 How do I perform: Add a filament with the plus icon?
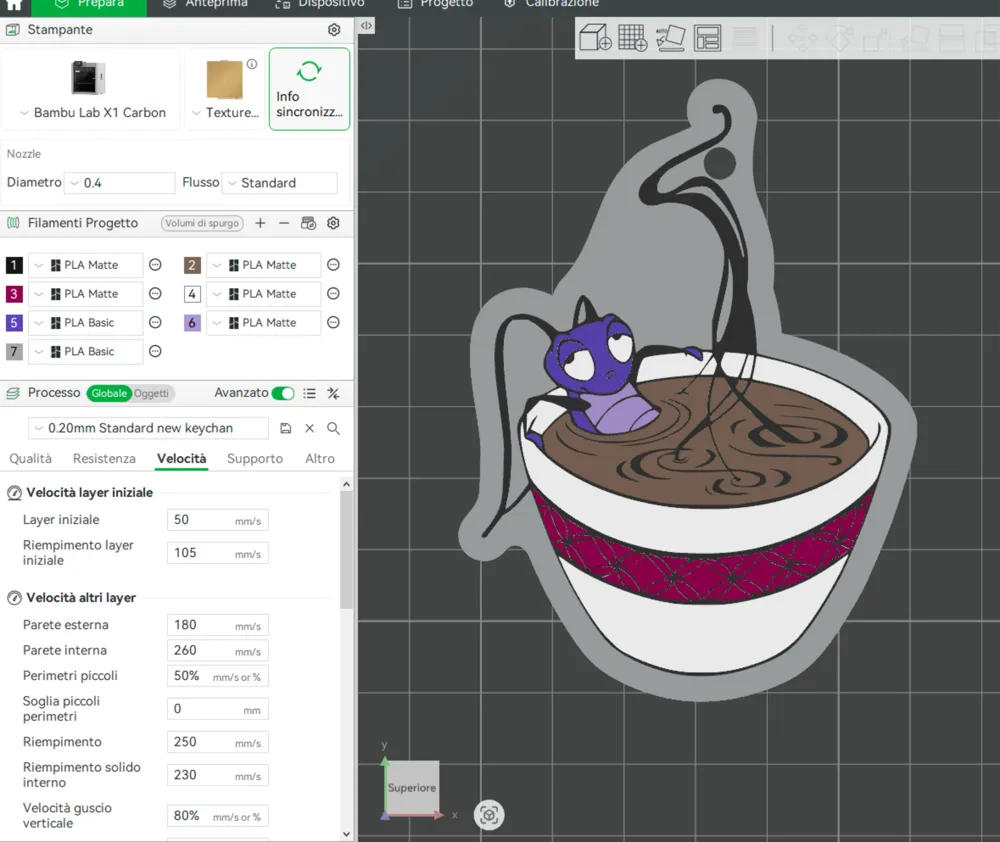tap(260, 223)
